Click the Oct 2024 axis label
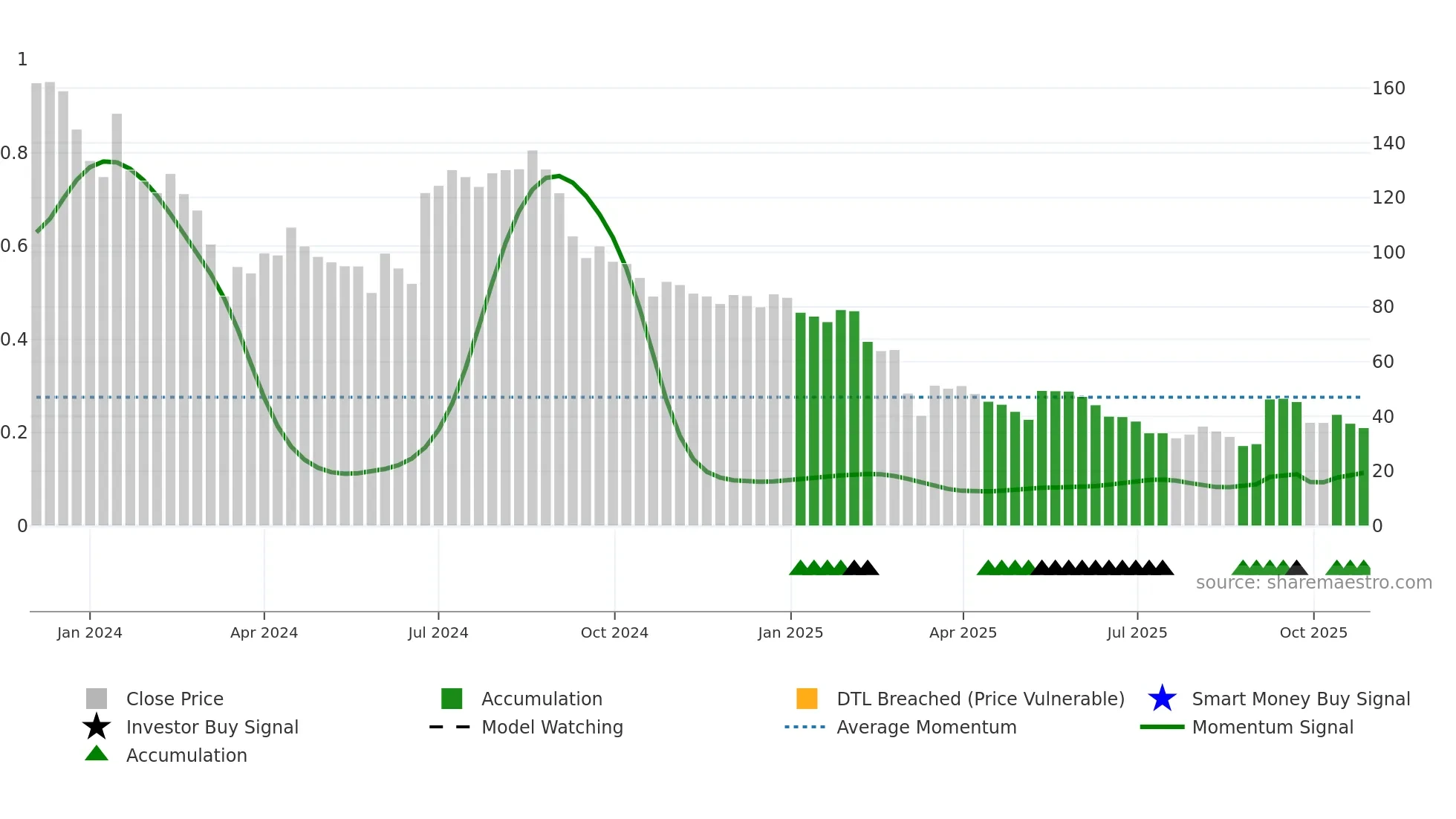Screen dimensions: 1456x819 click(614, 632)
